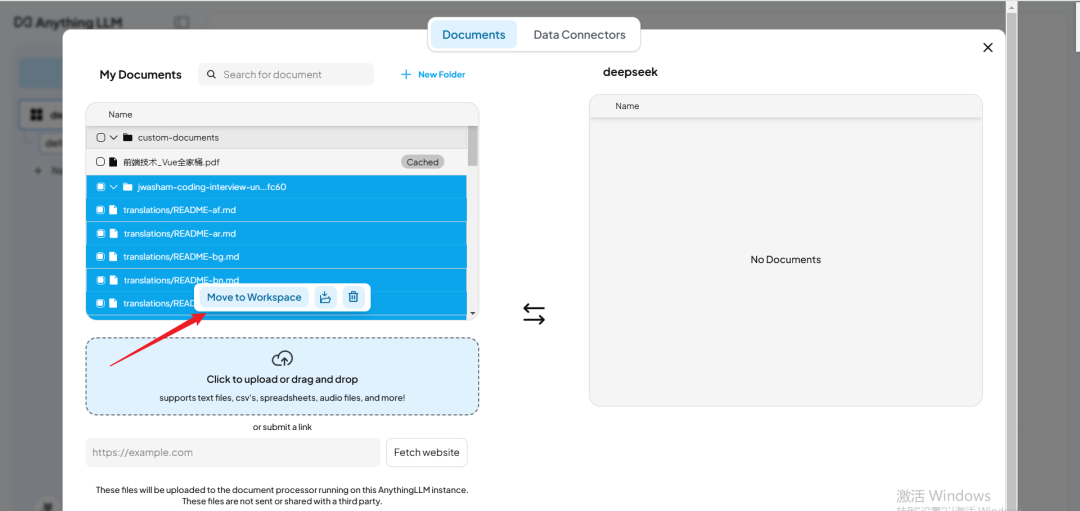This screenshot has width=1080, height=511.
Task: Uncheck the README-ar.md checkbox
Action: [x=101, y=233]
